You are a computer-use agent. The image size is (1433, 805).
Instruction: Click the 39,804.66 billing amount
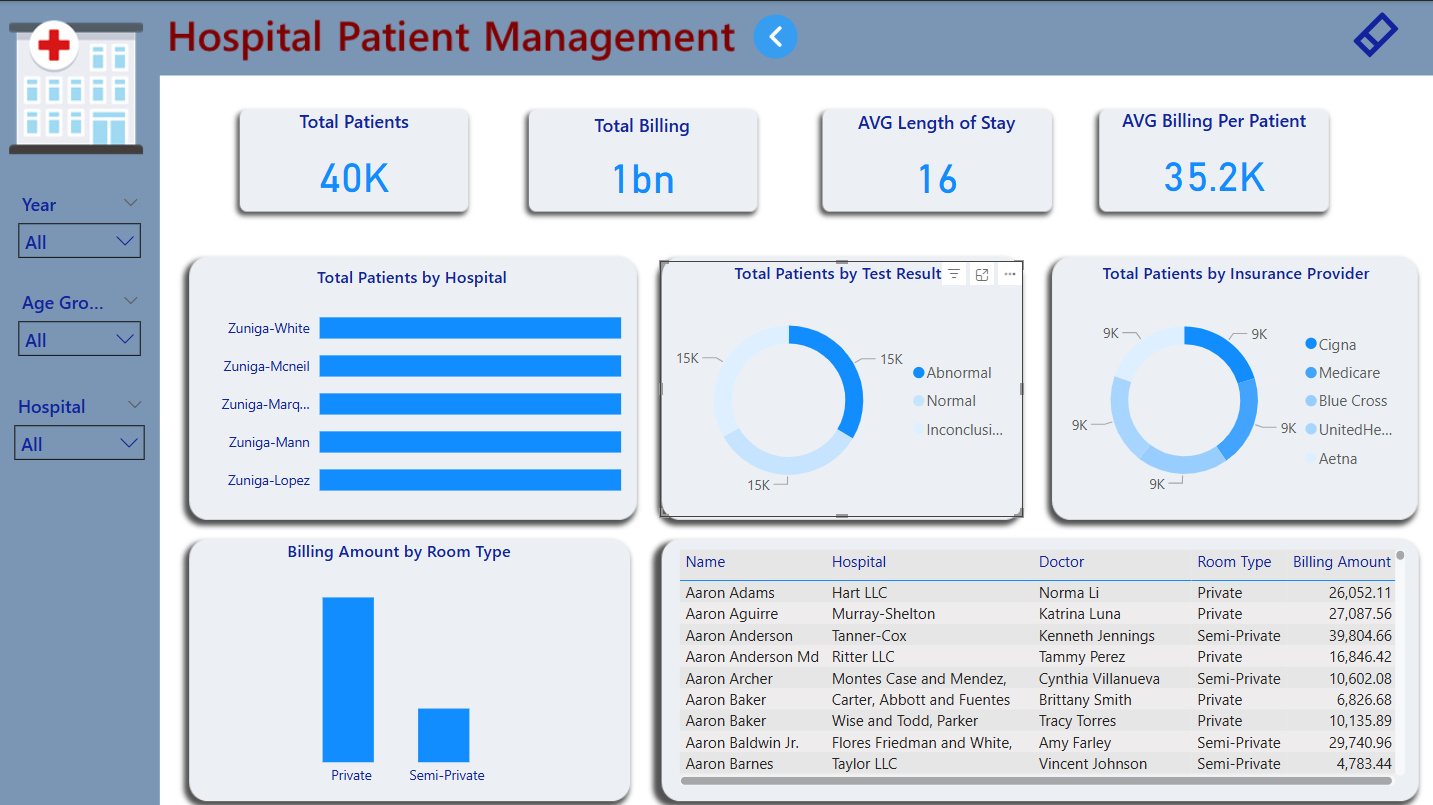tap(1360, 636)
